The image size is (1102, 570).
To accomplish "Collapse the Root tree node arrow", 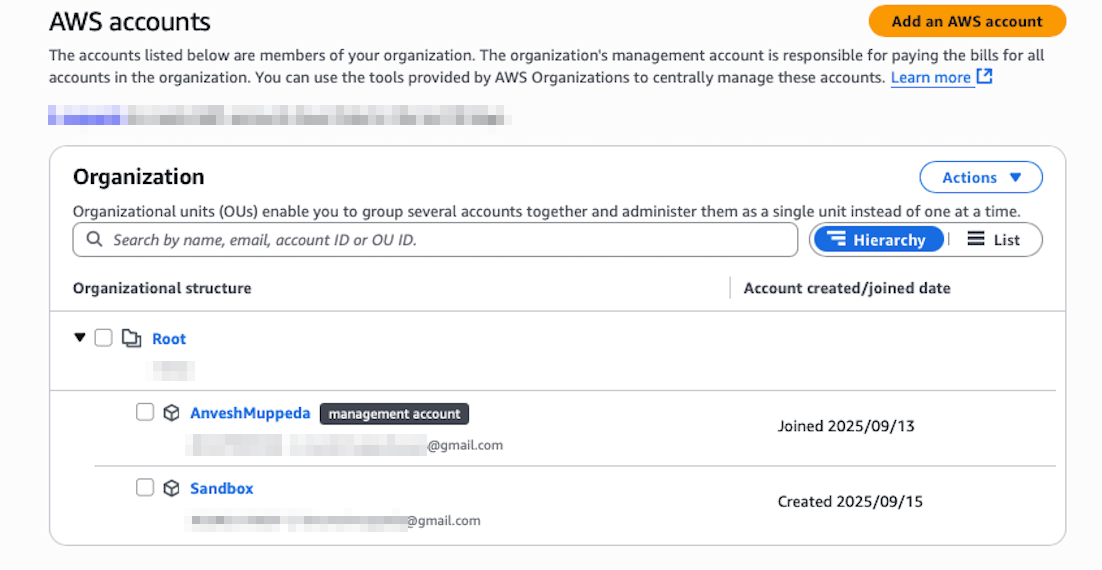I will coord(79,338).
